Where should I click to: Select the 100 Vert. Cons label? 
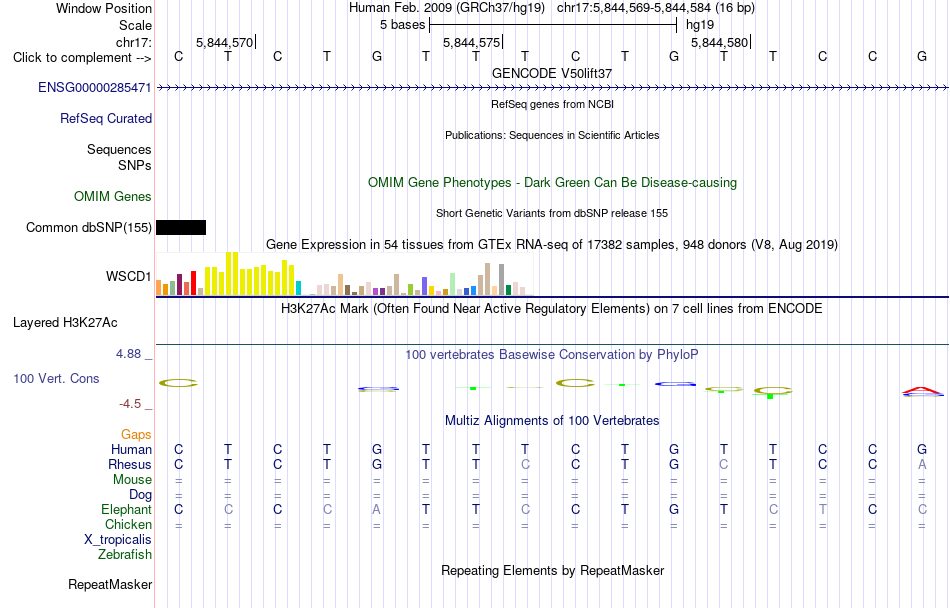(x=56, y=378)
